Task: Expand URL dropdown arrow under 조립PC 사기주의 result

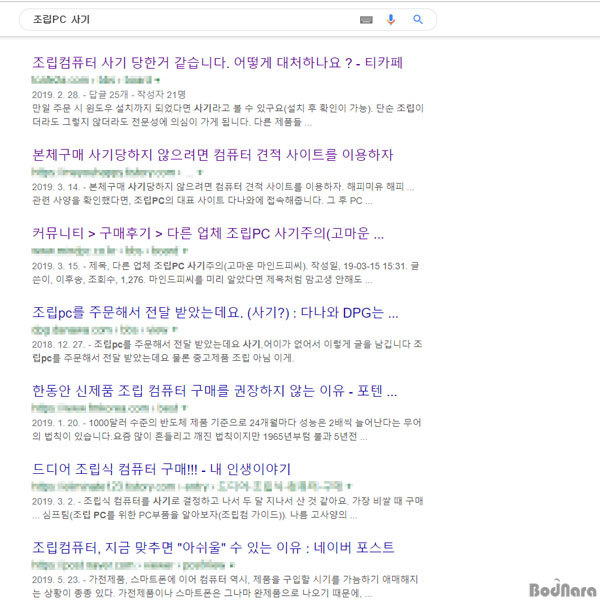Action: click(185, 251)
